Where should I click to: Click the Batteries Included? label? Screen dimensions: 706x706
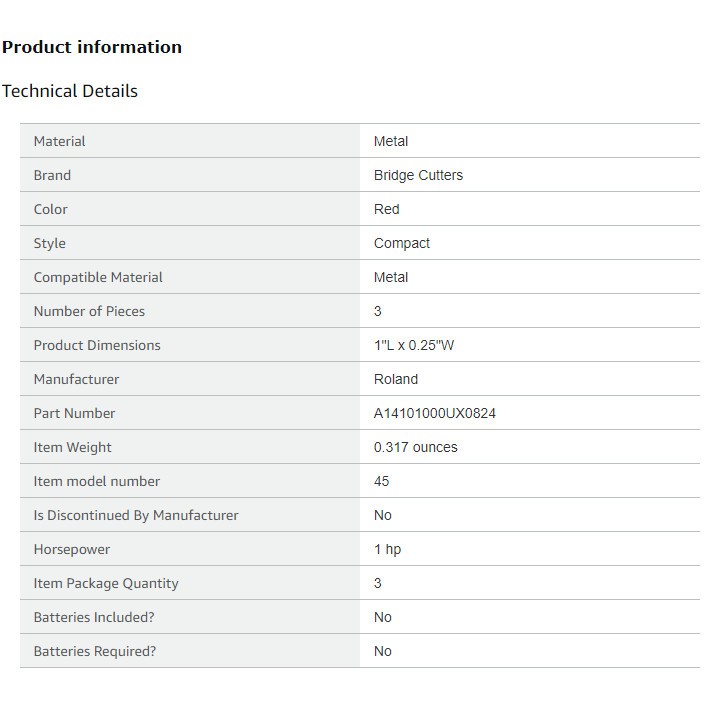pyautogui.click(x=94, y=617)
